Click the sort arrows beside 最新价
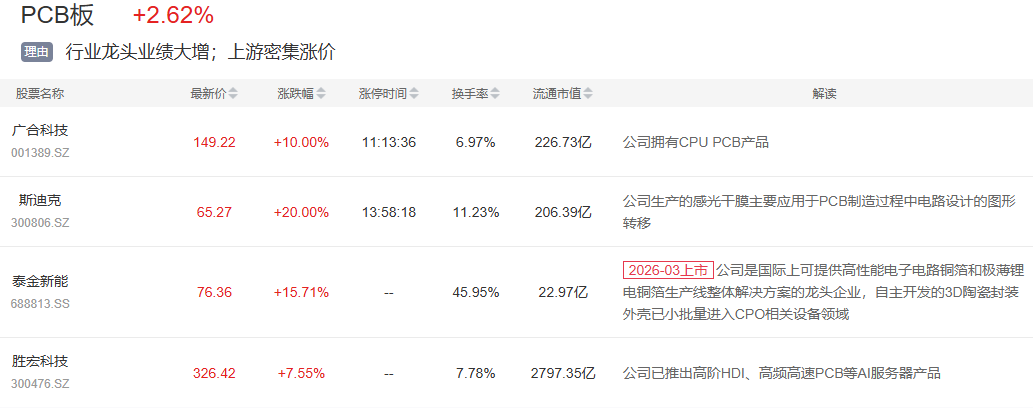 click(233, 94)
